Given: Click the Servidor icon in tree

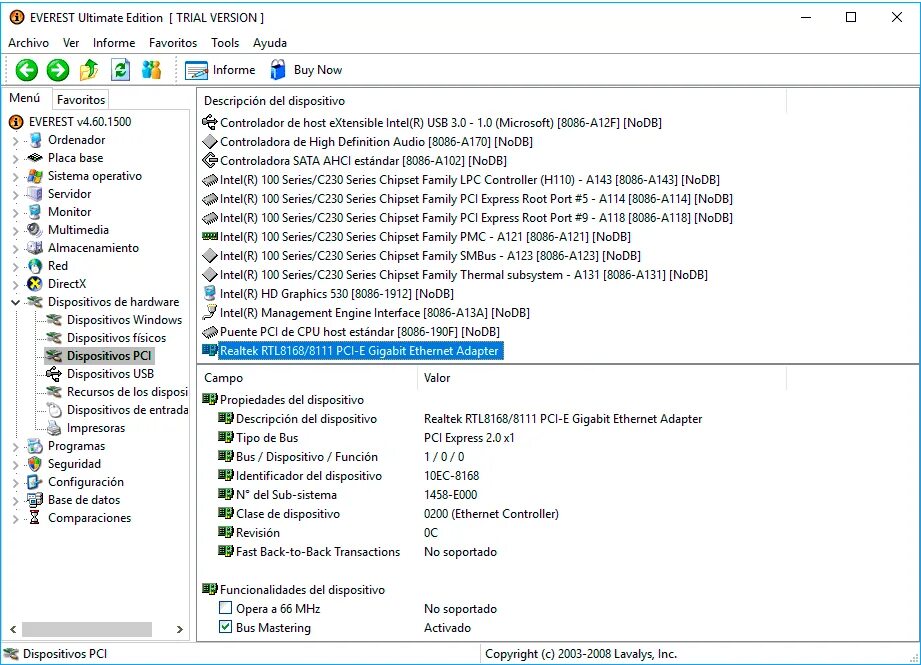Looking at the screenshot, I should coord(35,194).
